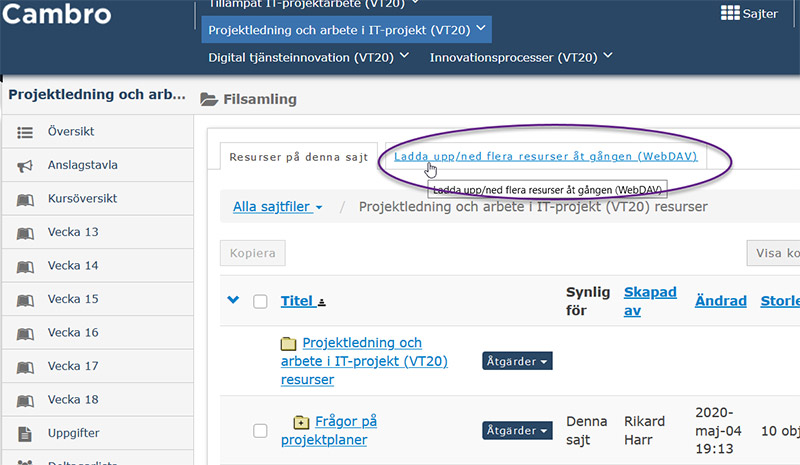Expand the Alla sajtfiler dropdown

click(x=278, y=207)
